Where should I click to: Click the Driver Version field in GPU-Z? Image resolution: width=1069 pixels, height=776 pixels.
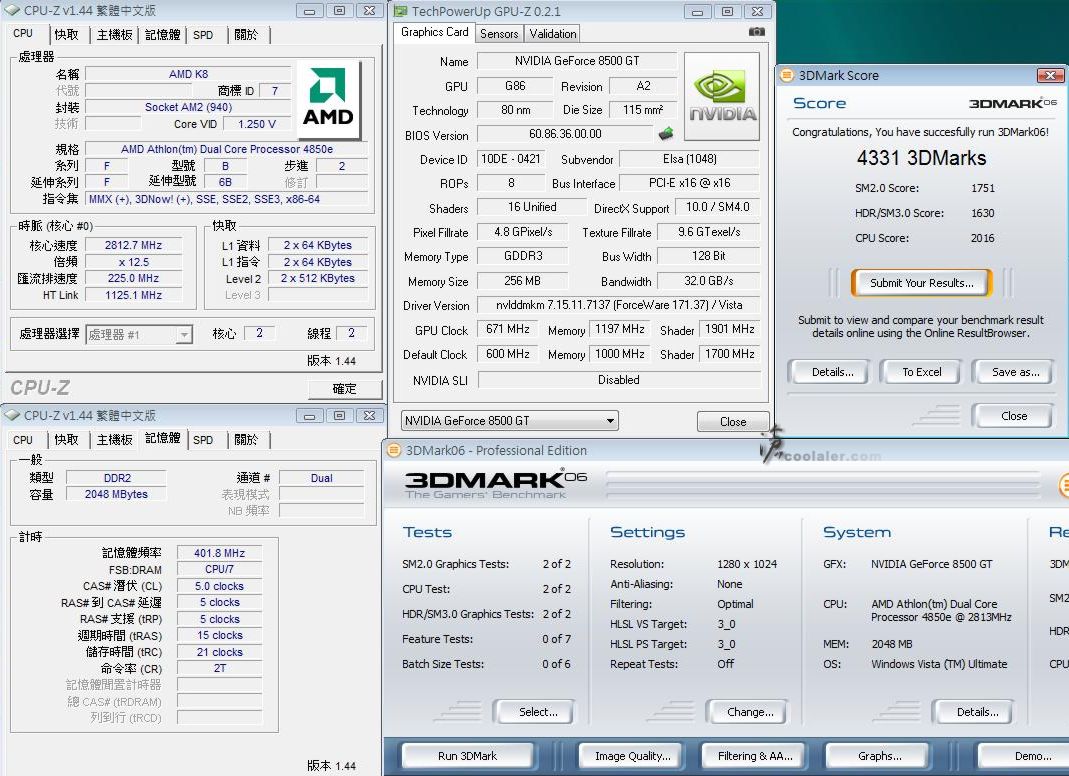click(x=619, y=305)
